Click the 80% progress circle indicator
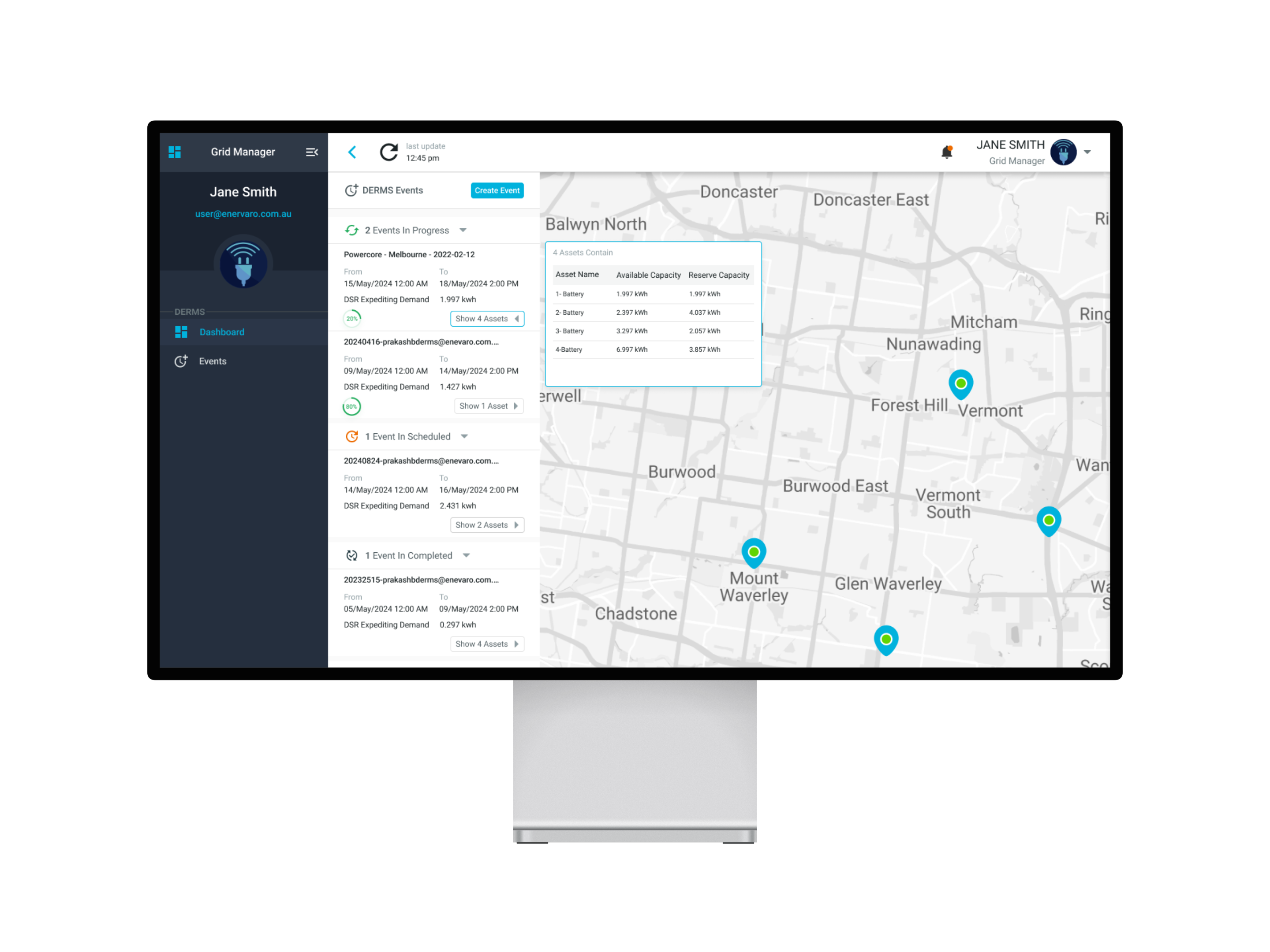The height and width of the screenshot is (952, 1270). click(x=351, y=406)
